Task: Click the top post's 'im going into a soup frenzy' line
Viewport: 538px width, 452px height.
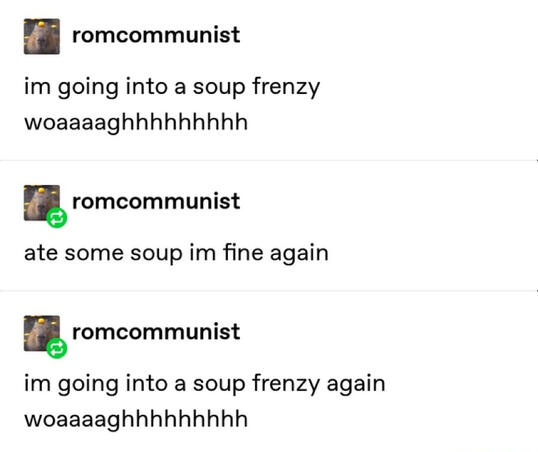Action: coord(172,87)
